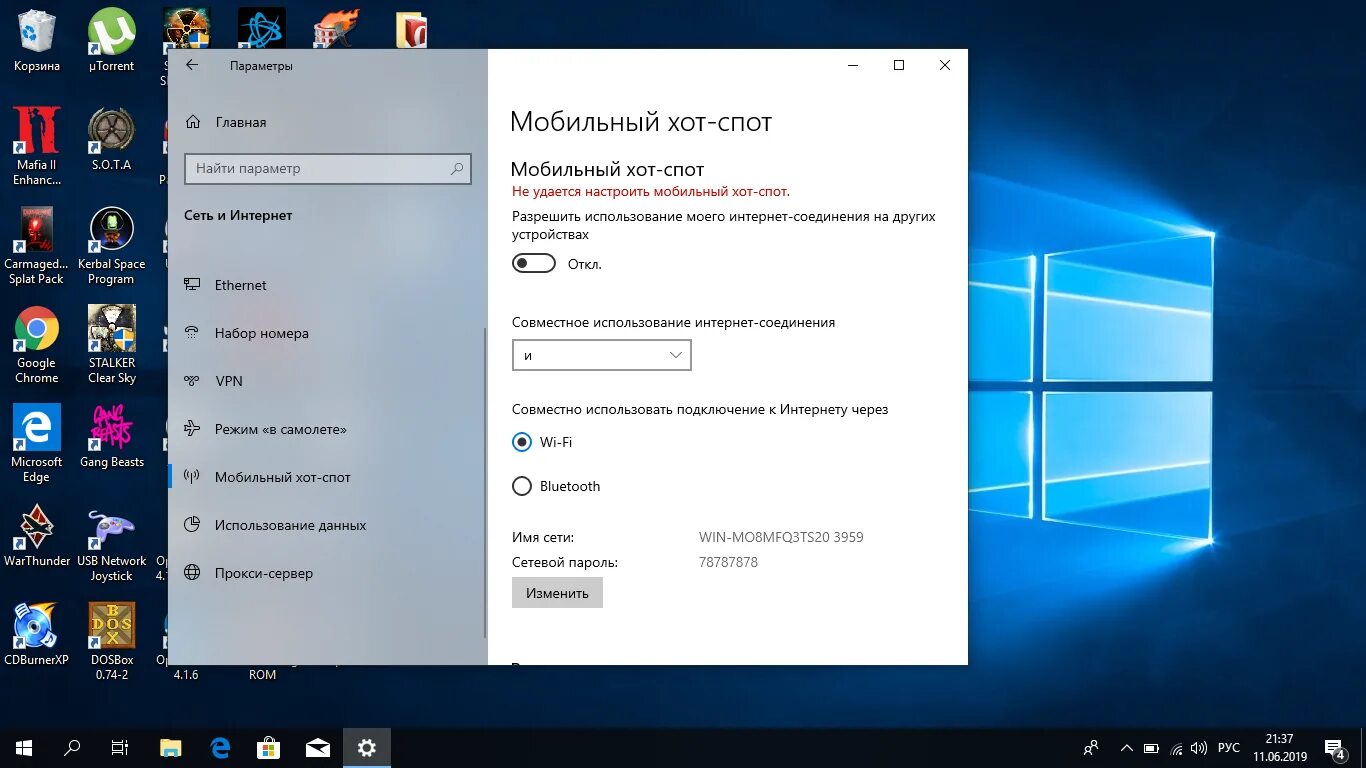Open taskbar search magnifier
The height and width of the screenshot is (768, 1366).
pos(72,747)
